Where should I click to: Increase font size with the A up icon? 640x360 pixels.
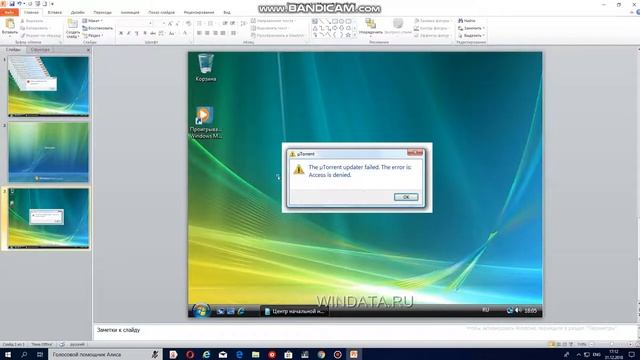(170, 24)
